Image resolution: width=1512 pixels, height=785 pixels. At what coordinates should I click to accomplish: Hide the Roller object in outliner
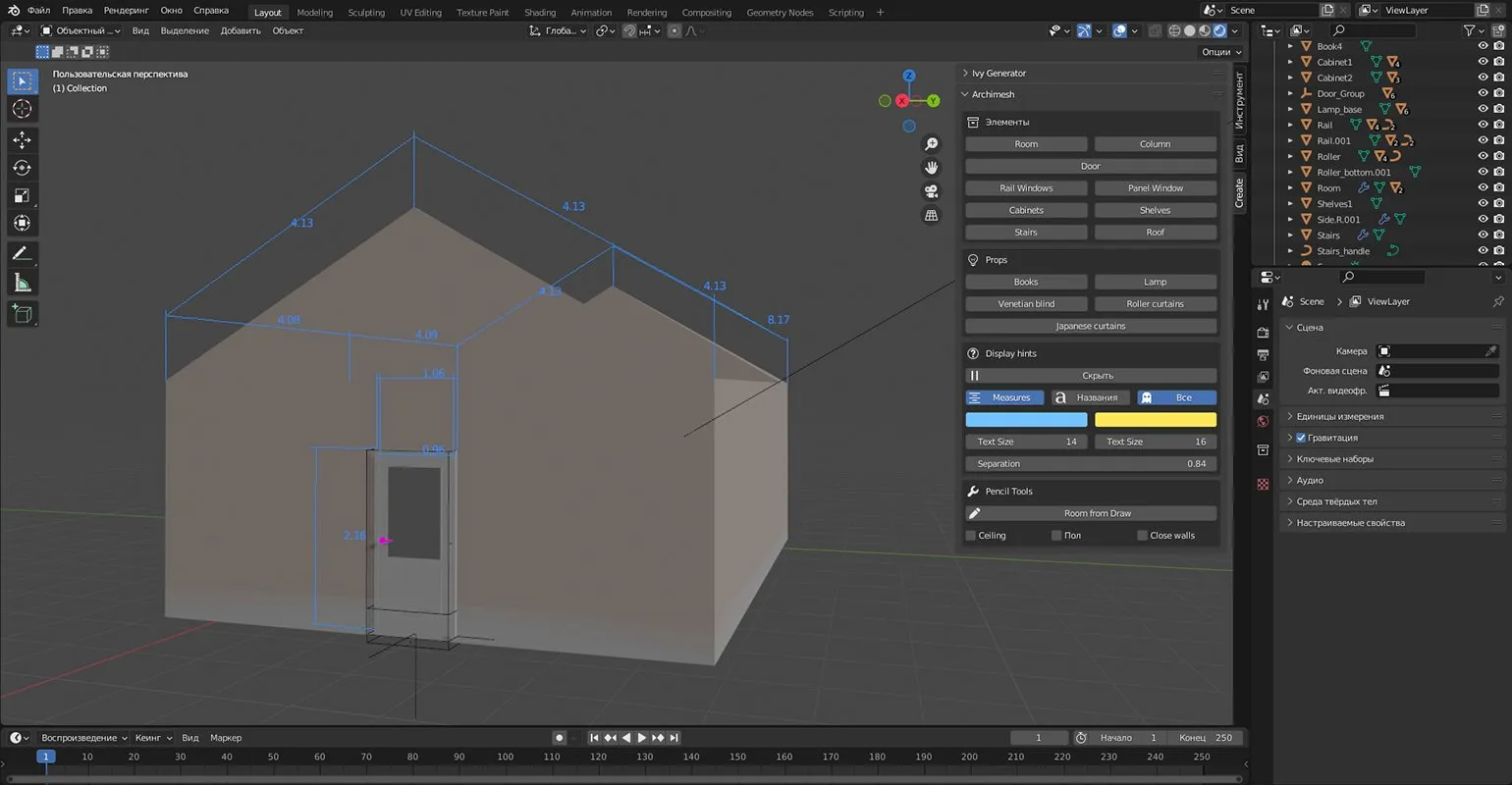(1483, 156)
